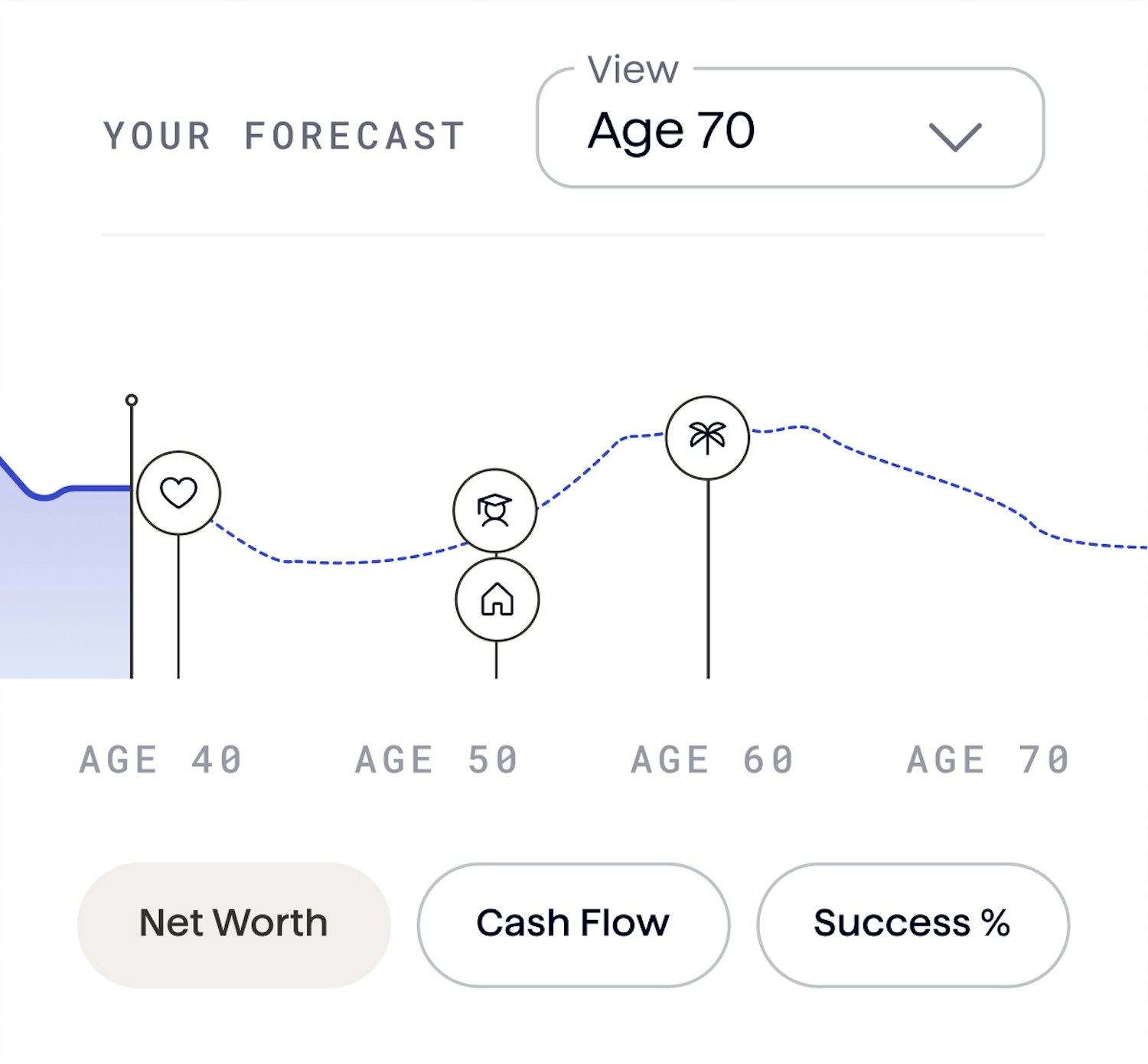1148x1064 pixels.
Task: Click the AGE 60 axis label
Action: pyautogui.click(x=713, y=760)
